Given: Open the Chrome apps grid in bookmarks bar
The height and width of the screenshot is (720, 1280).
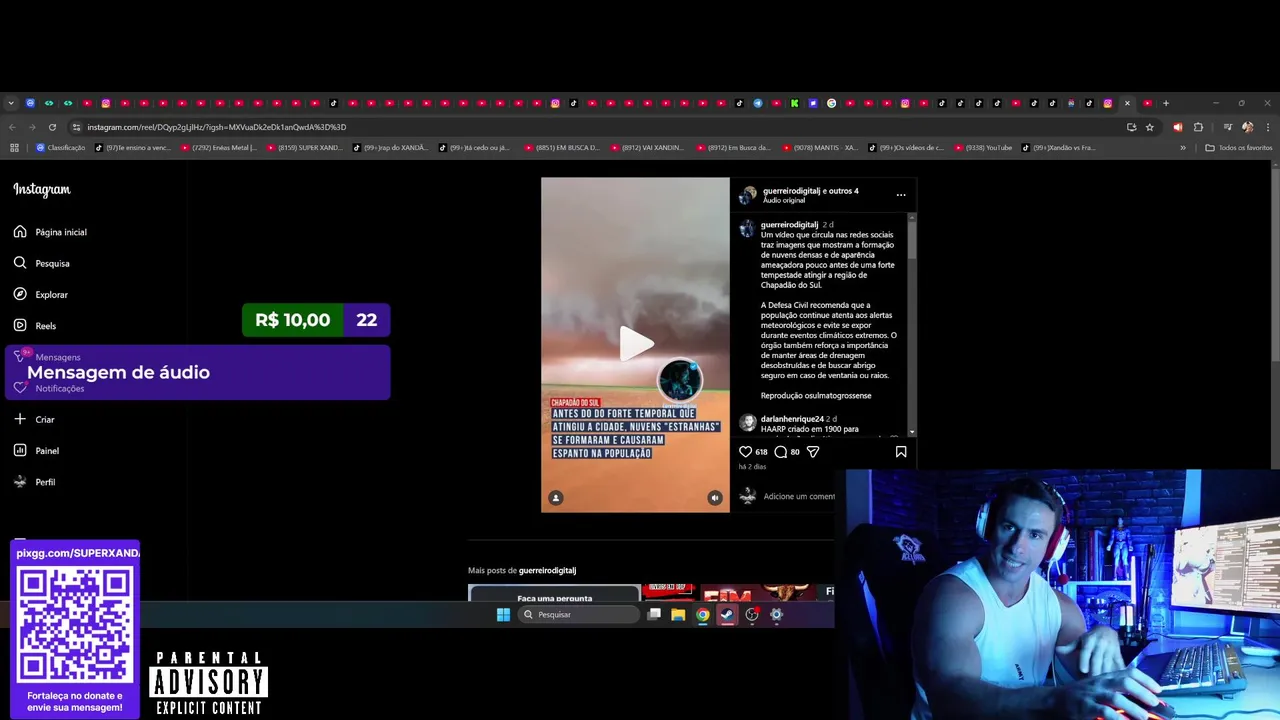Looking at the screenshot, I should 14,148.
